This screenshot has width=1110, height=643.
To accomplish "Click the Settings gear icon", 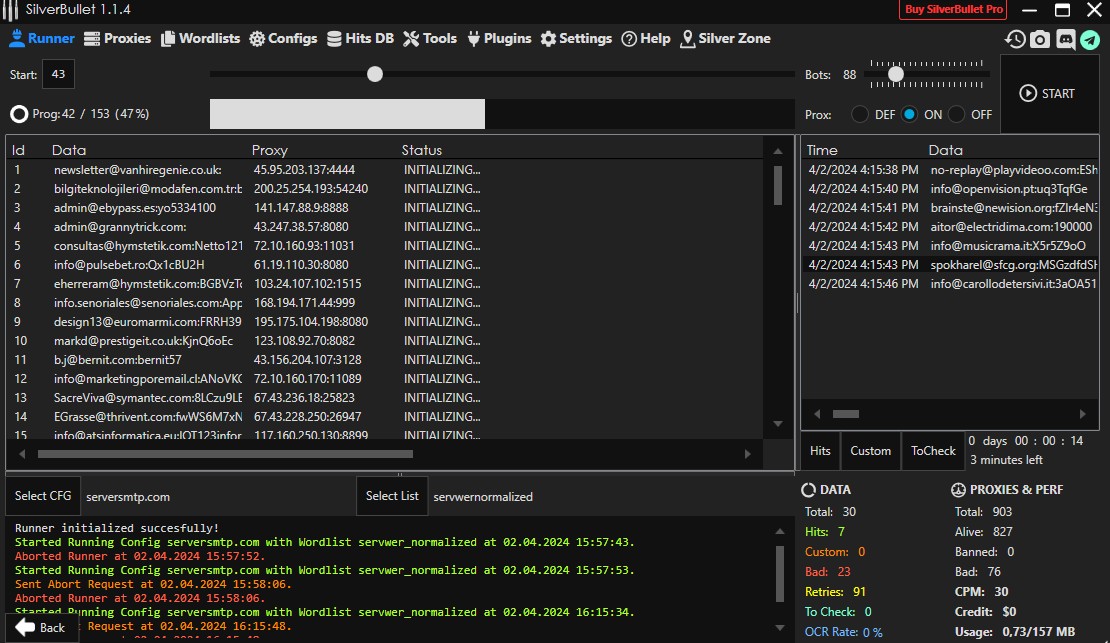I will point(549,39).
